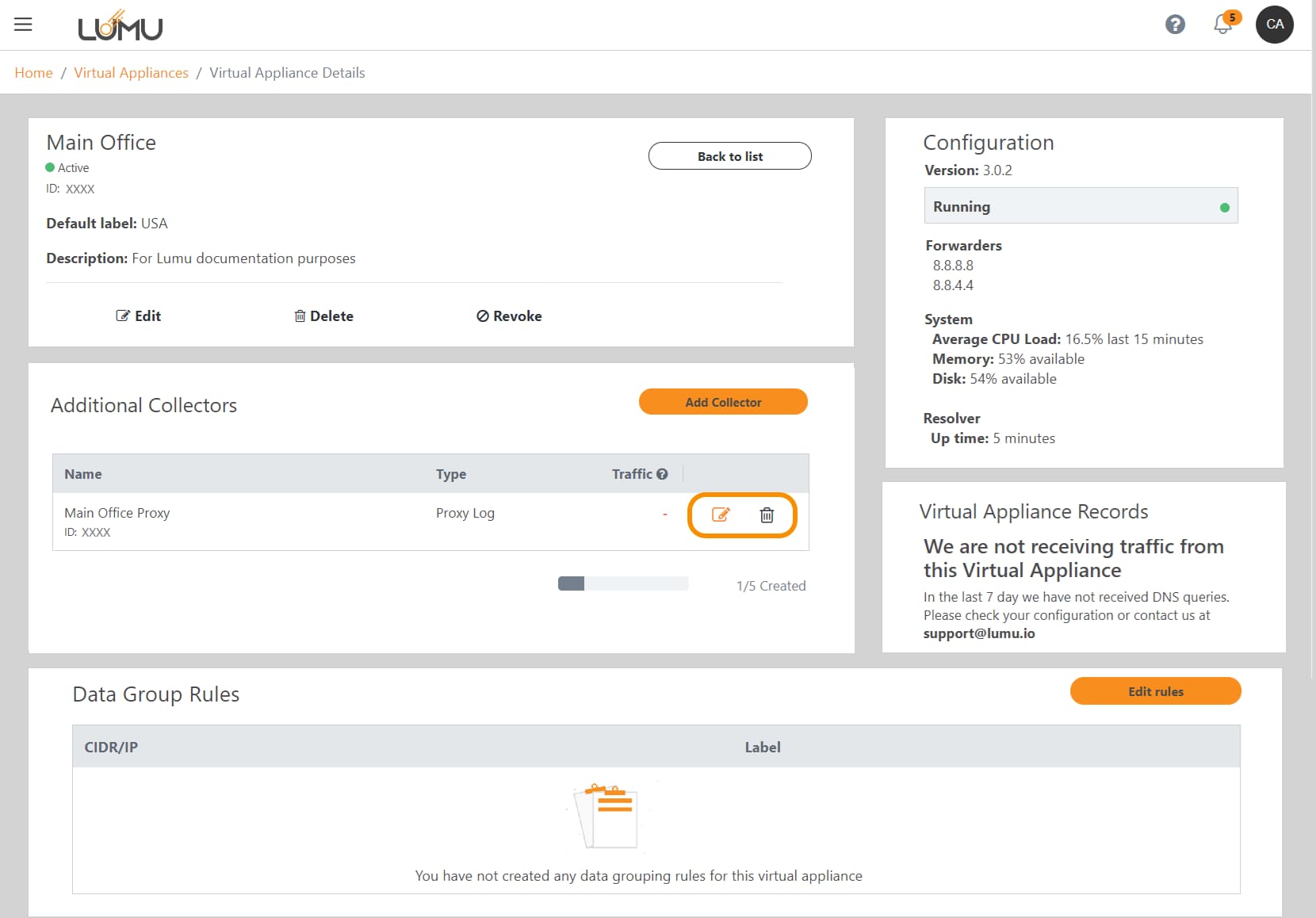The height and width of the screenshot is (918, 1316).
Task: Edit the Main Office Proxy collector
Action: pyautogui.click(x=720, y=515)
